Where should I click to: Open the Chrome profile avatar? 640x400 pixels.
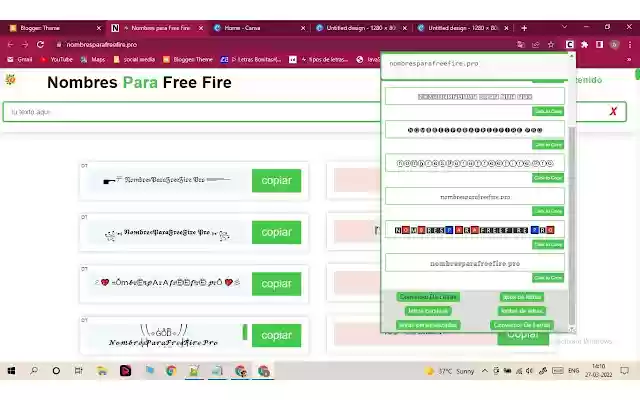click(x=614, y=44)
